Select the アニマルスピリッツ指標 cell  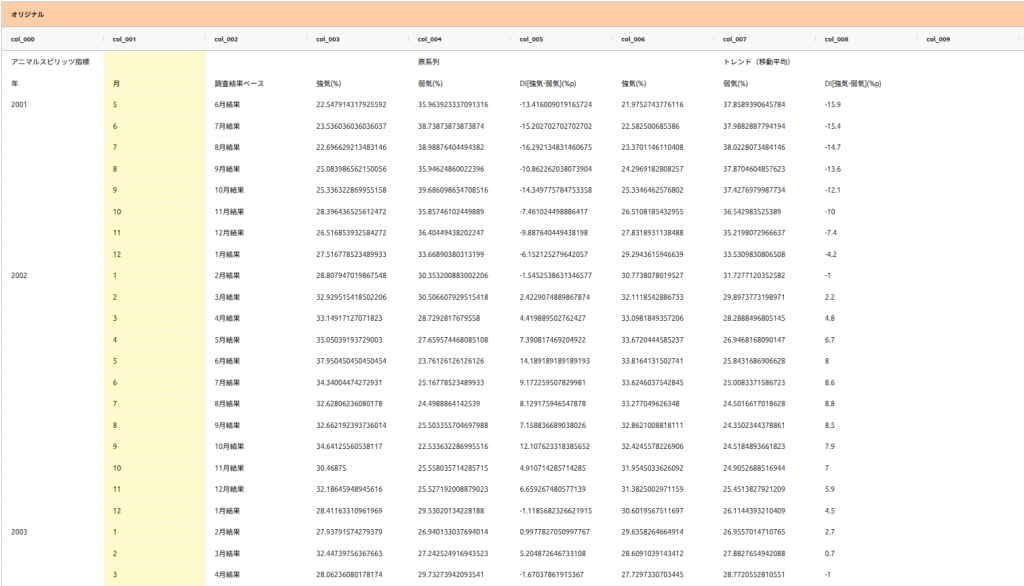[x=50, y=62]
